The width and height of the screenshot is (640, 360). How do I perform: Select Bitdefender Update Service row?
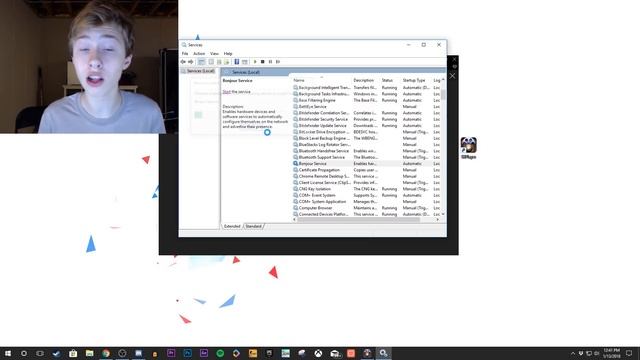click(367, 126)
